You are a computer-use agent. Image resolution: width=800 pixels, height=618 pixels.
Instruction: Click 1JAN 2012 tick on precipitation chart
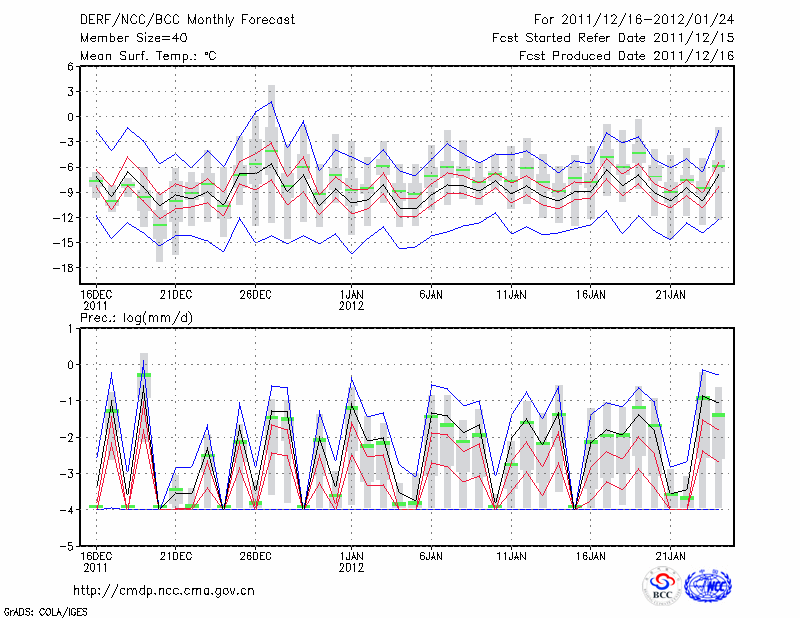coord(351,560)
